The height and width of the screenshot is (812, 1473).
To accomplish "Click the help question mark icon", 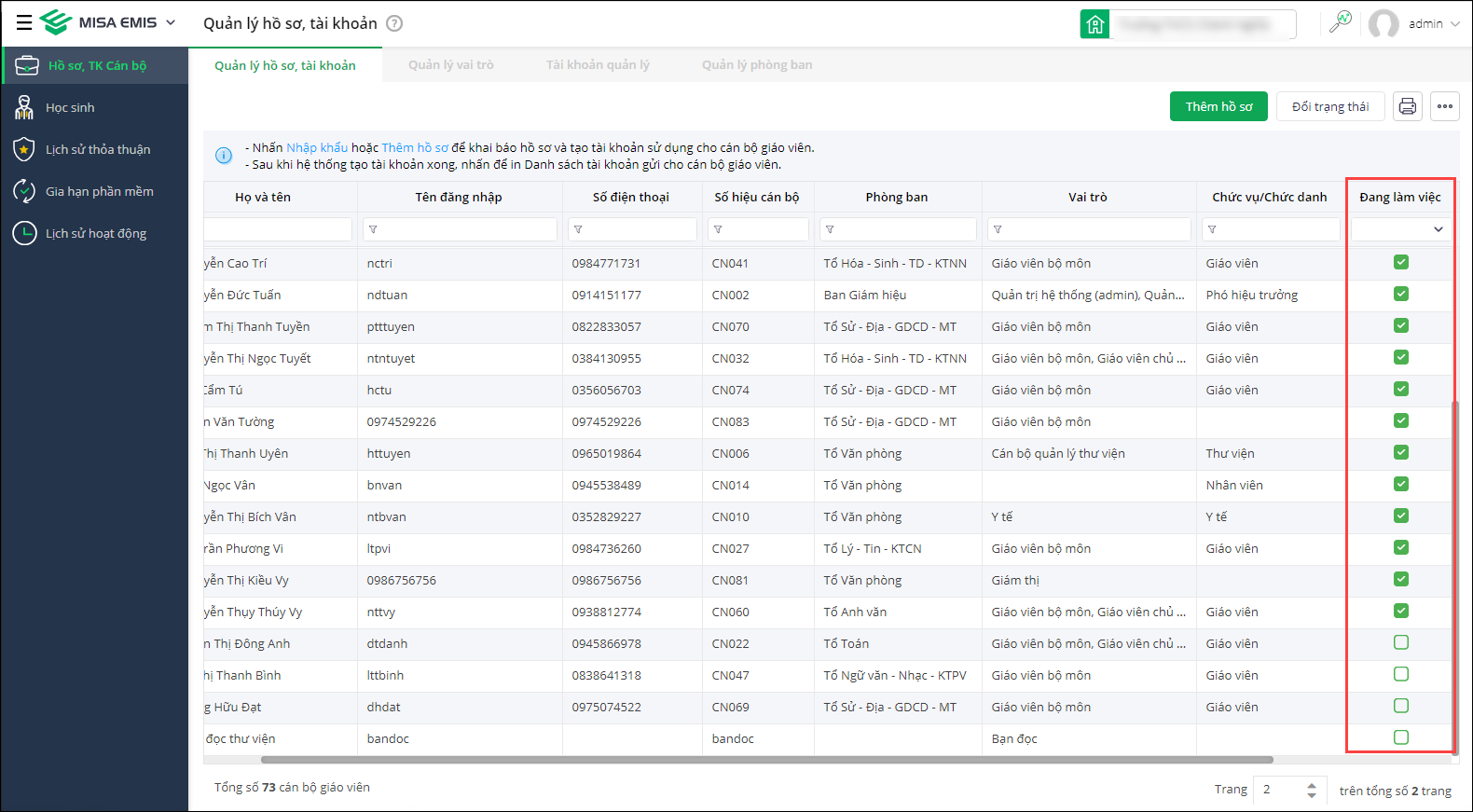I will point(394,23).
